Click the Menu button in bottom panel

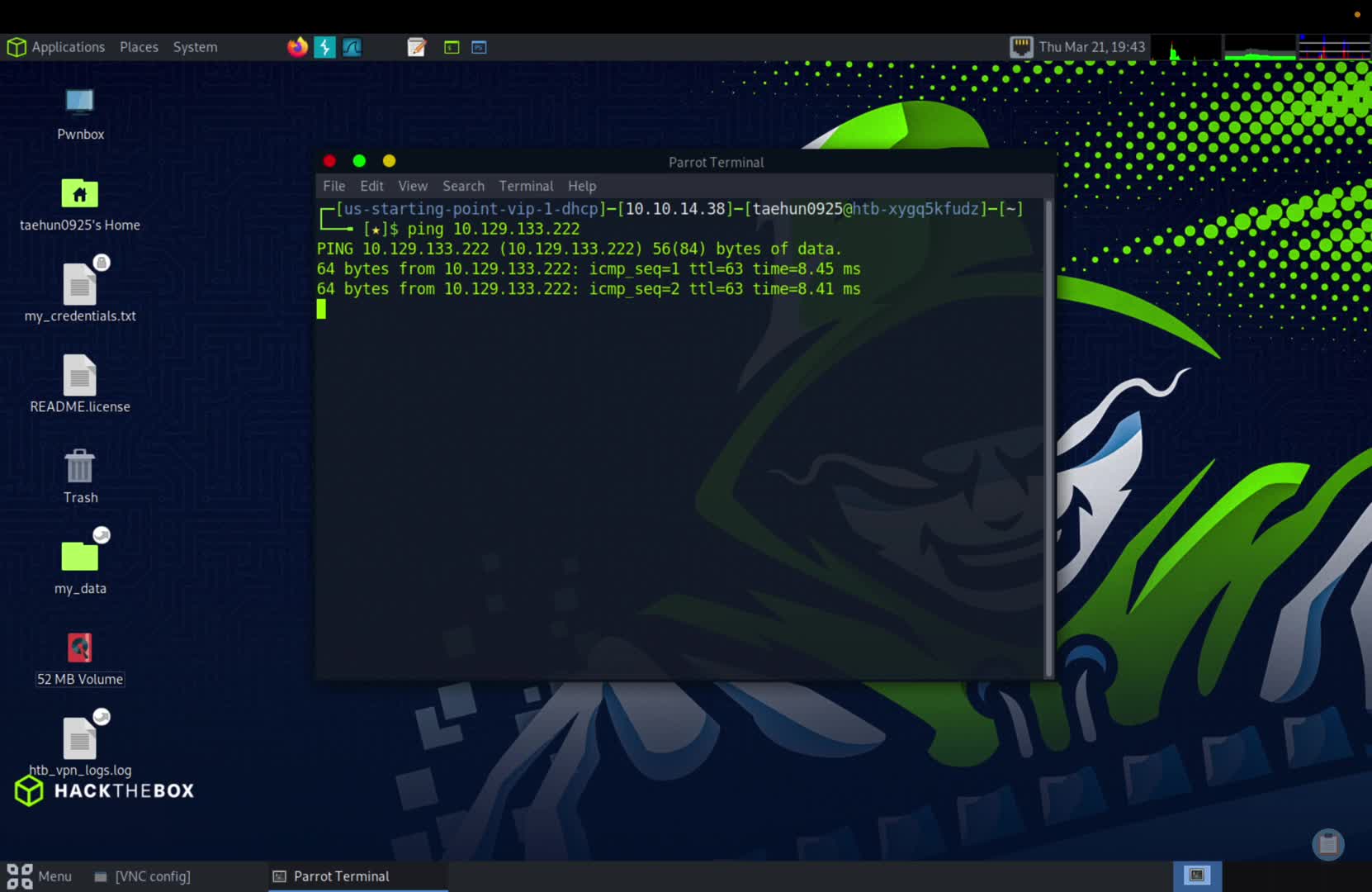[x=40, y=876]
